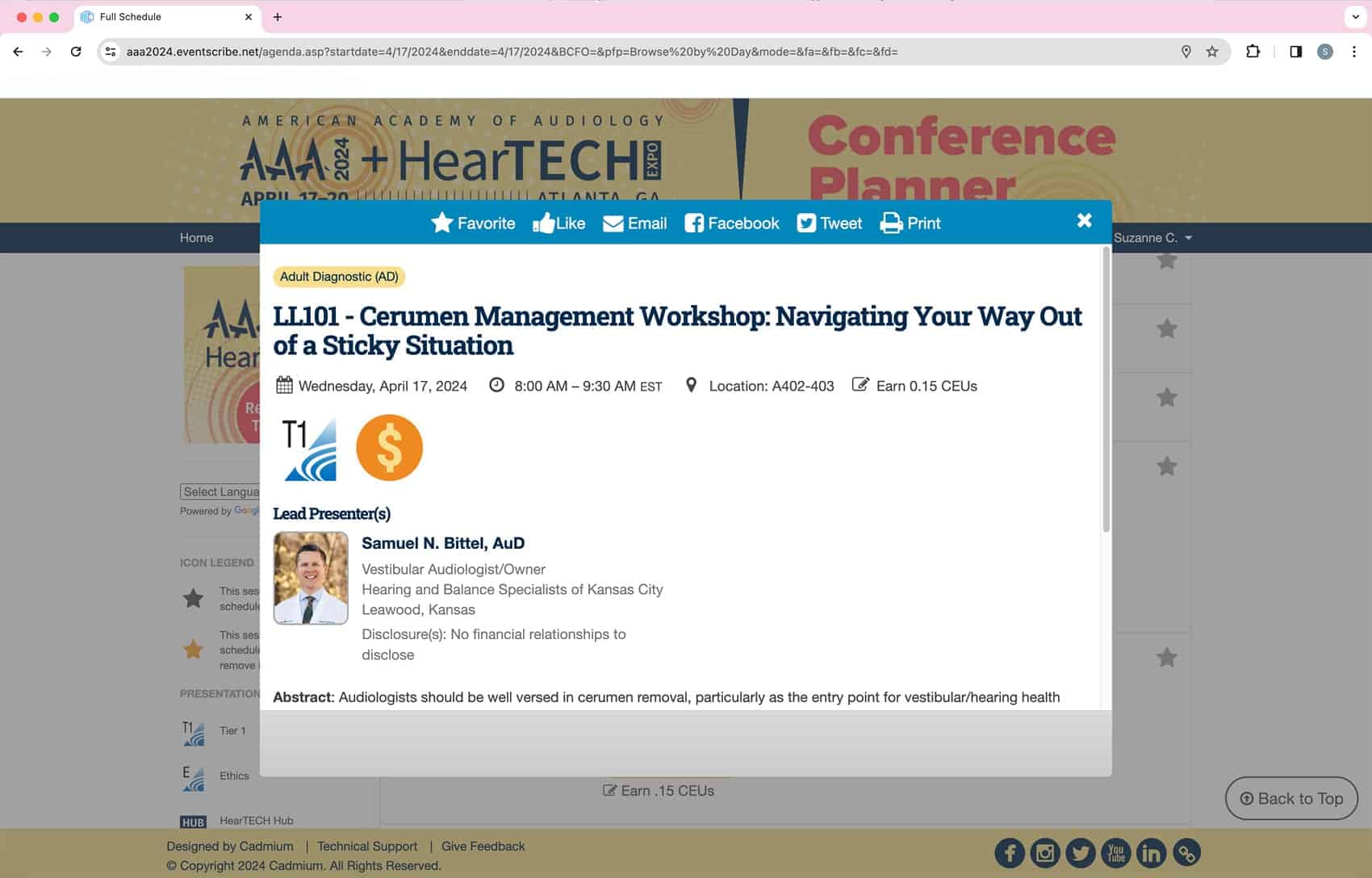
Task: Click the Like thumbs-up button
Action: pos(559,223)
